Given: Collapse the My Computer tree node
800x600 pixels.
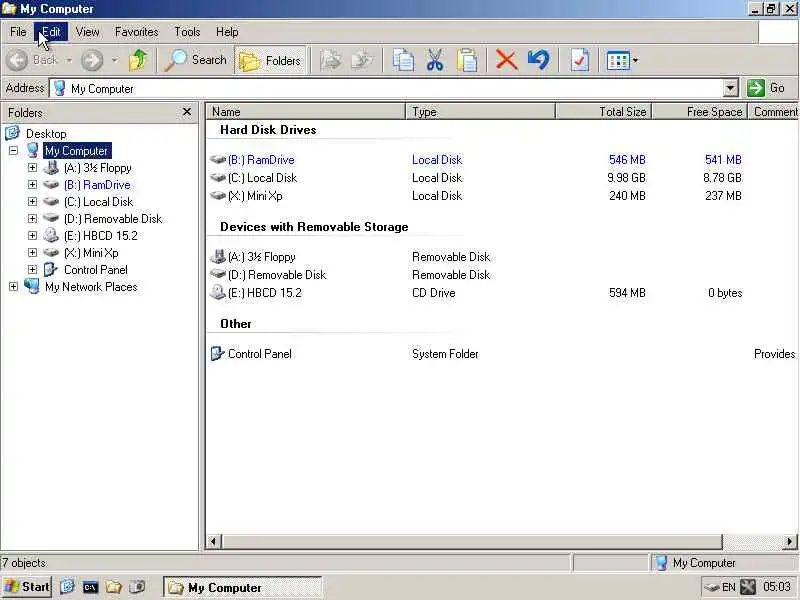Looking at the screenshot, I should [13, 151].
